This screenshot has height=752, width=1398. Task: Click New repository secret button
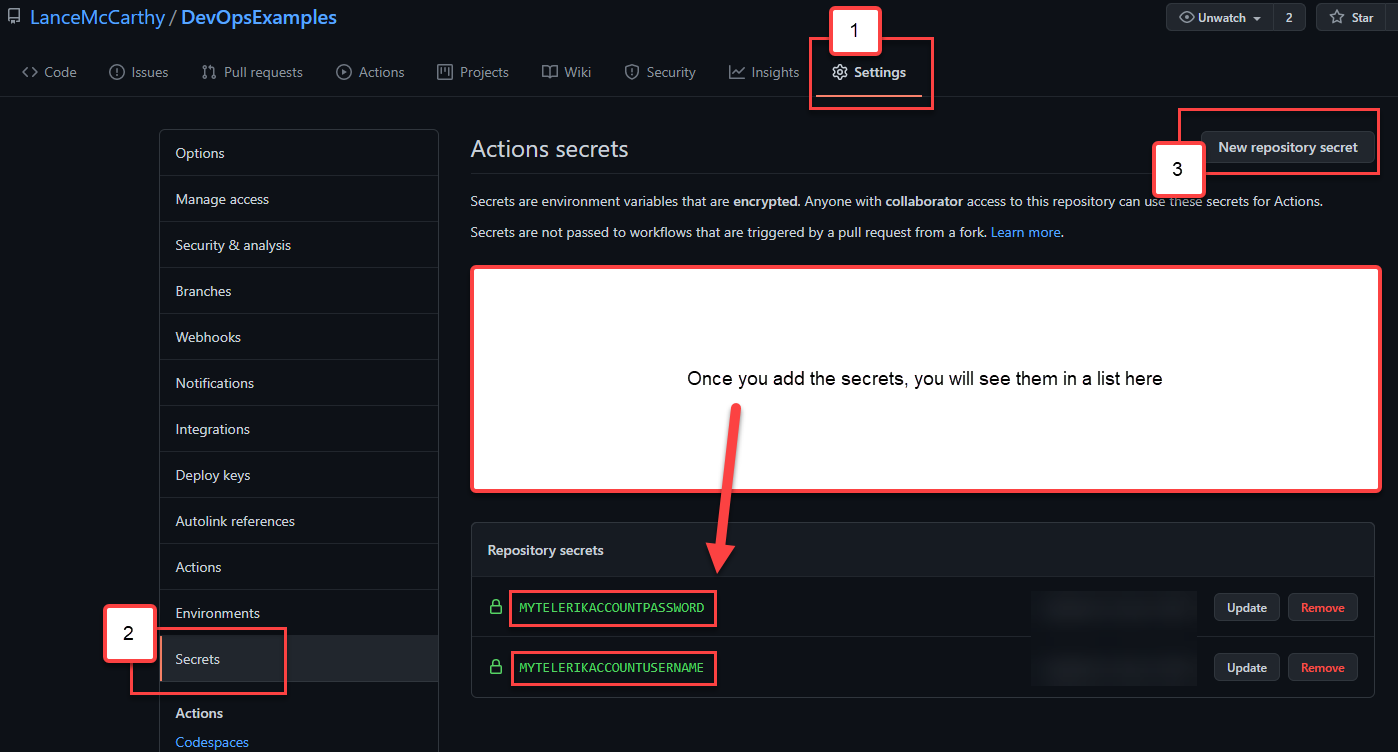pyautogui.click(x=1288, y=147)
